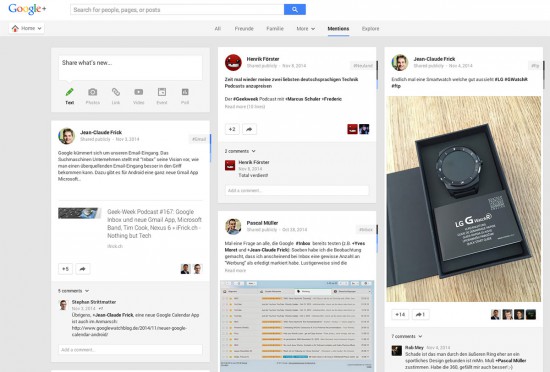Toggle +14 on the LG G Watch post
The width and height of the screenshot is (550, 372).
click(x=400, y=314)
